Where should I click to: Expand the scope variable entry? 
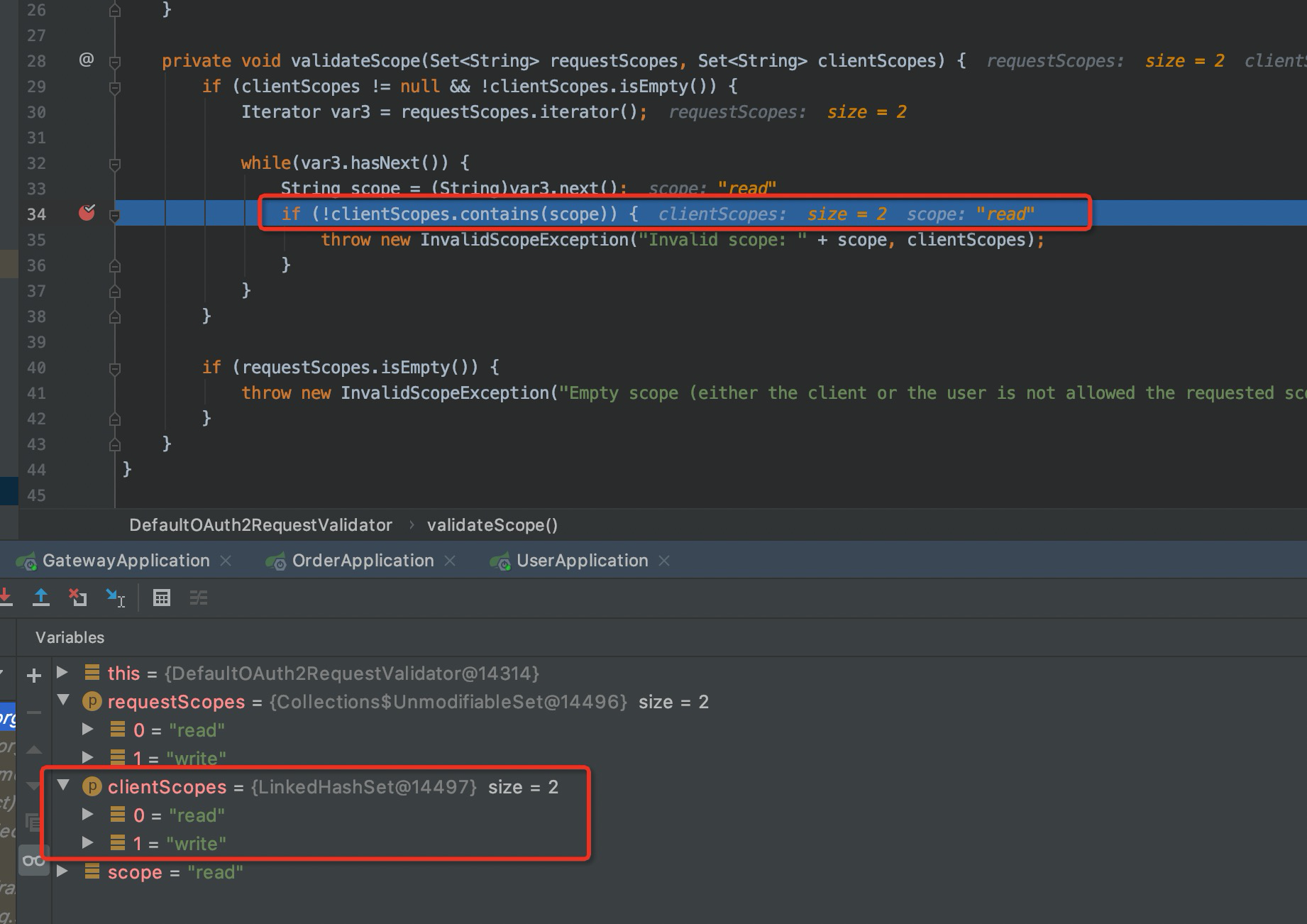coord(62,871)
